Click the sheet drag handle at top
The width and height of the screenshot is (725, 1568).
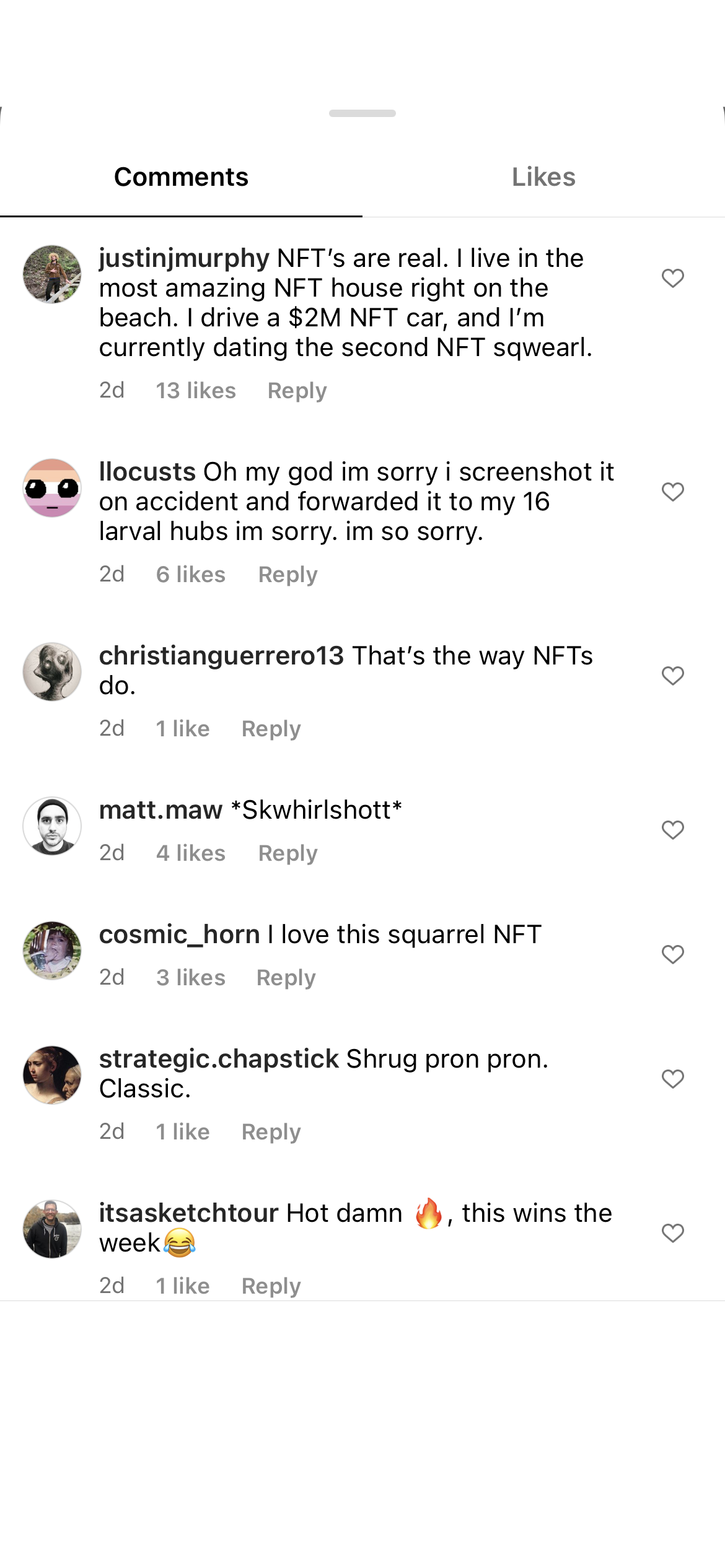click(362, 113)
